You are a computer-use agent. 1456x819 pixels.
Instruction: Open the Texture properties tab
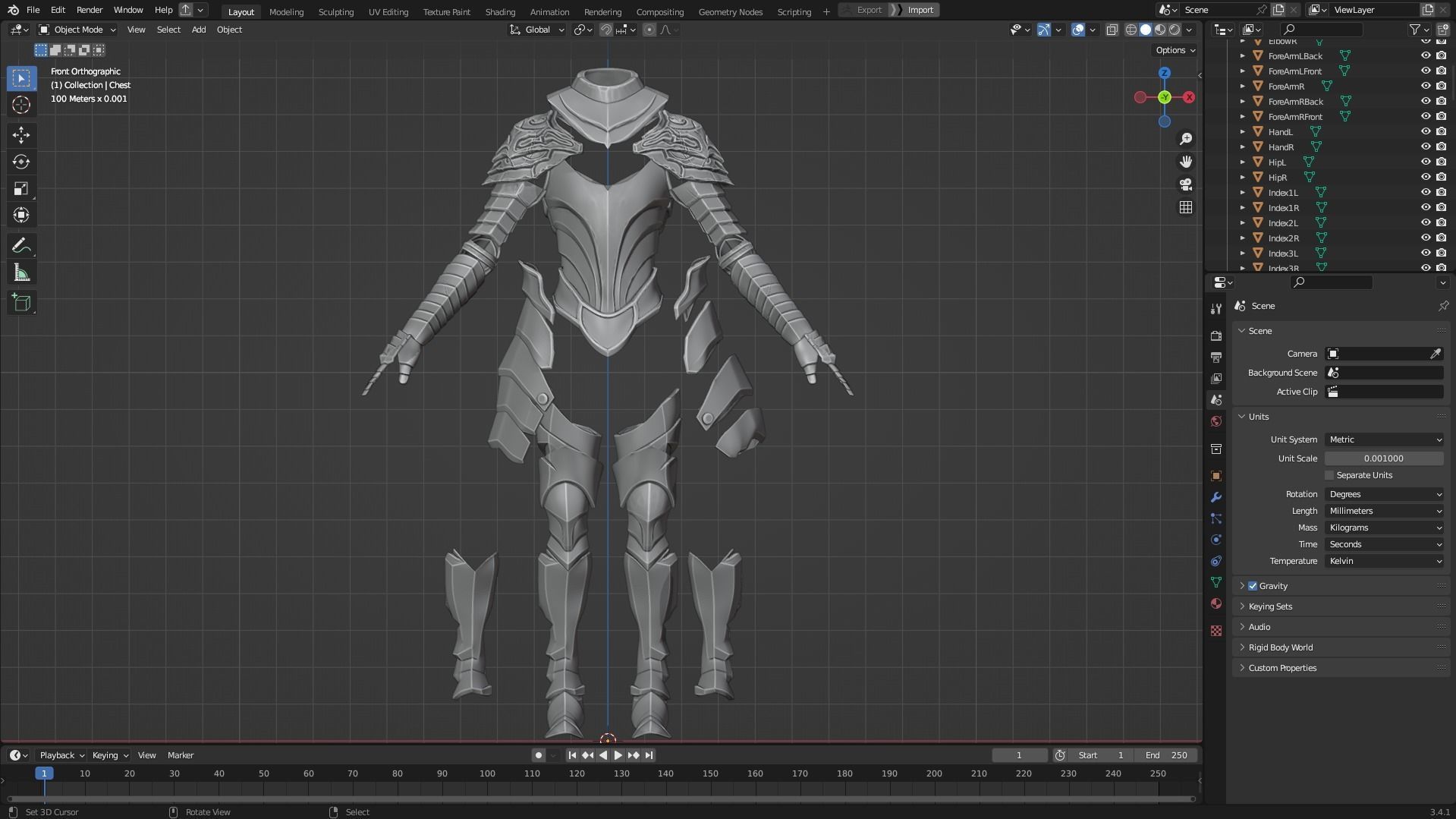(x=1216, y=631)
